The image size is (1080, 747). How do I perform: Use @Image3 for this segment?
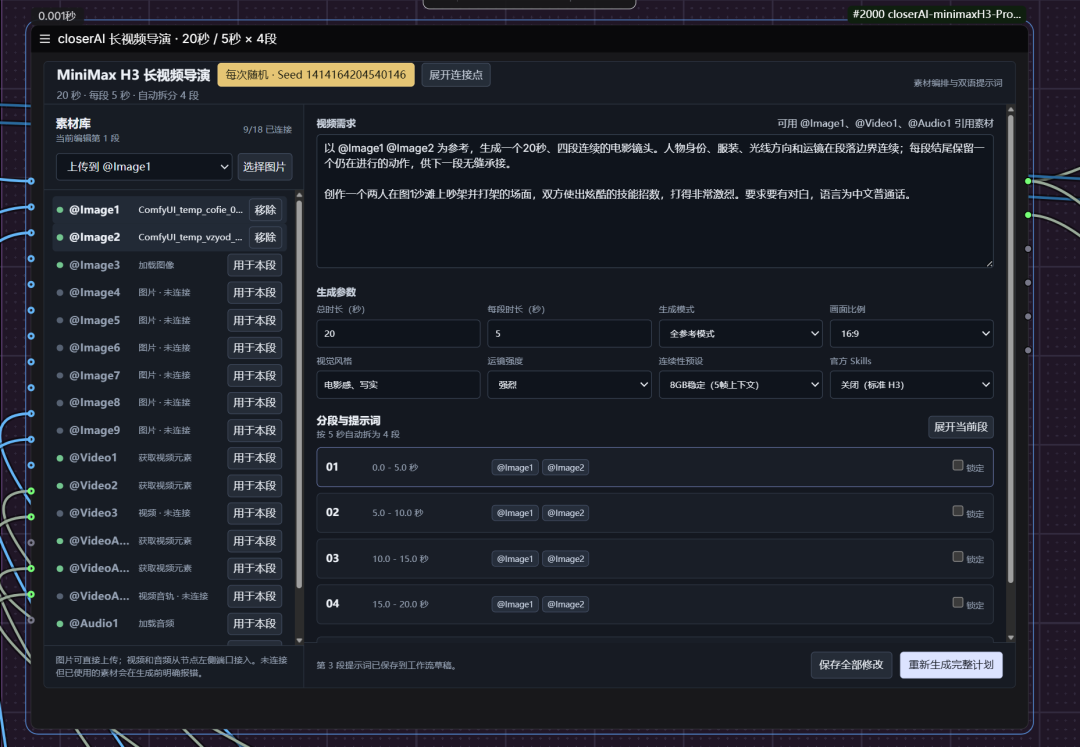pos(254,265)
